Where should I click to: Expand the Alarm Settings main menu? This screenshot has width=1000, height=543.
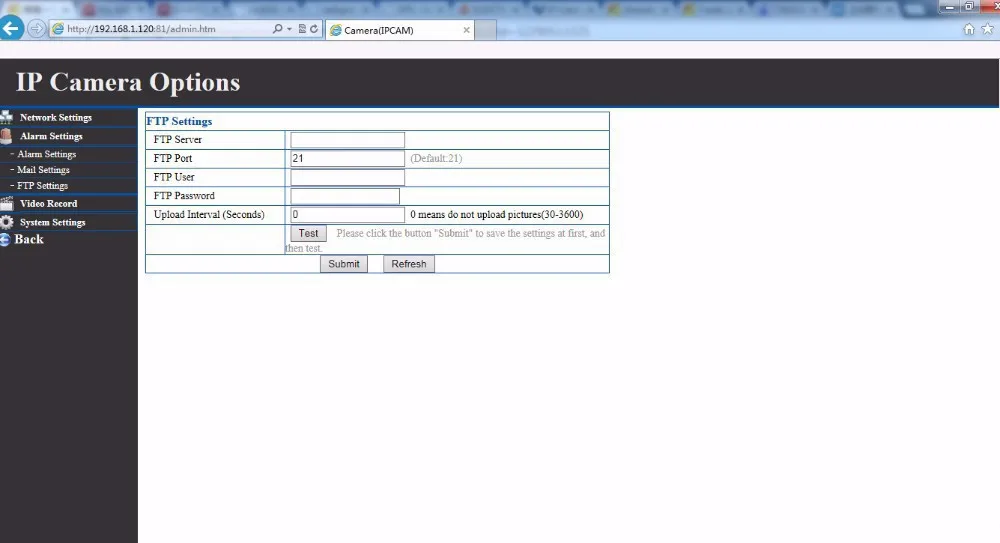[51, 136]
